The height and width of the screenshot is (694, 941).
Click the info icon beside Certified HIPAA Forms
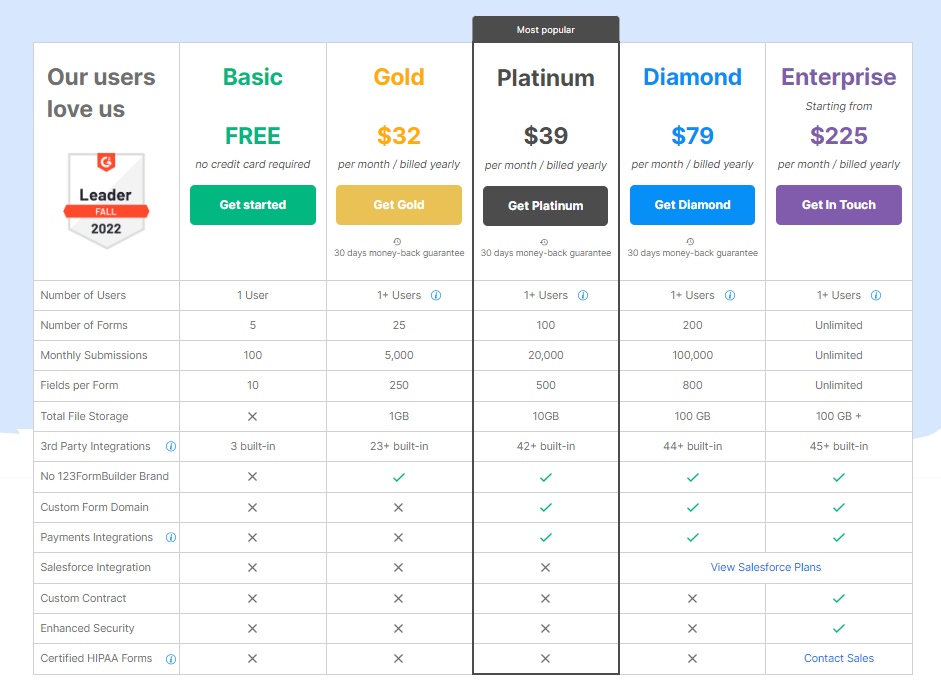pyautogui.click(x=170, y=659)
